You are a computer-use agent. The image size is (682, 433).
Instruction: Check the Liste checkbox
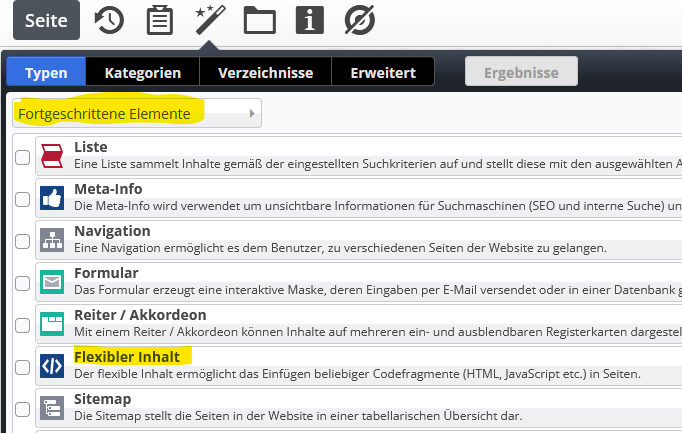point(23,157)
